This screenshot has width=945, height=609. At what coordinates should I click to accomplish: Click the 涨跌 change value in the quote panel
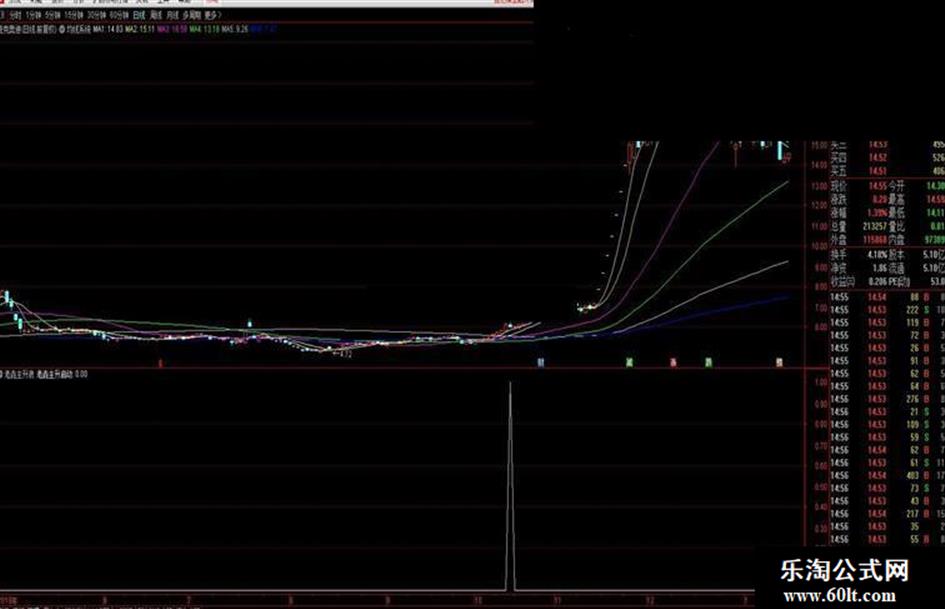(879, 200)
